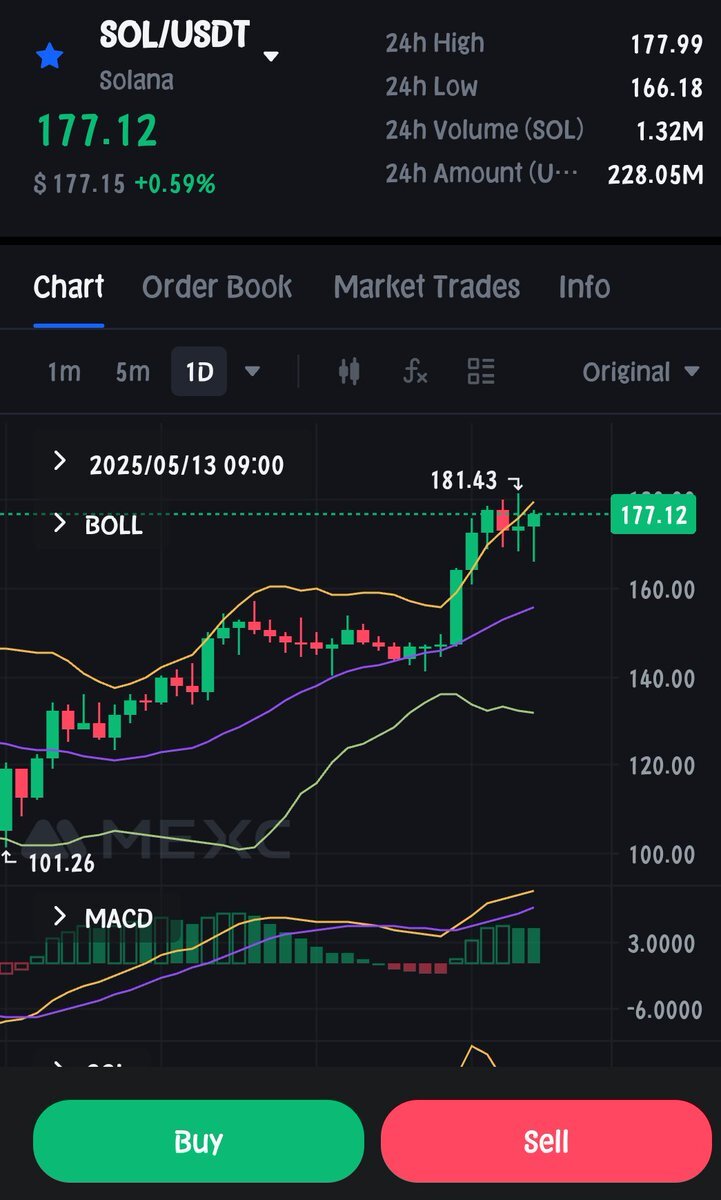Tap the 24h Volume value 1.32M

point(670,131)
